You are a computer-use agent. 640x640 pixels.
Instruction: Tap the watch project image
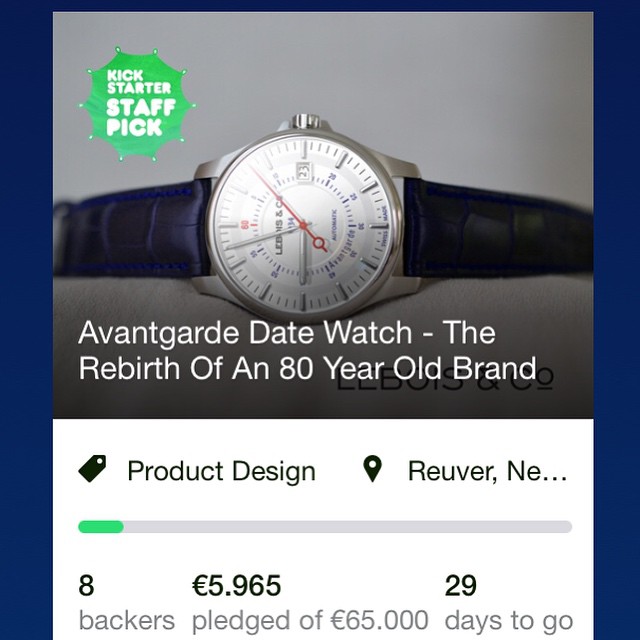pos(323,215)
